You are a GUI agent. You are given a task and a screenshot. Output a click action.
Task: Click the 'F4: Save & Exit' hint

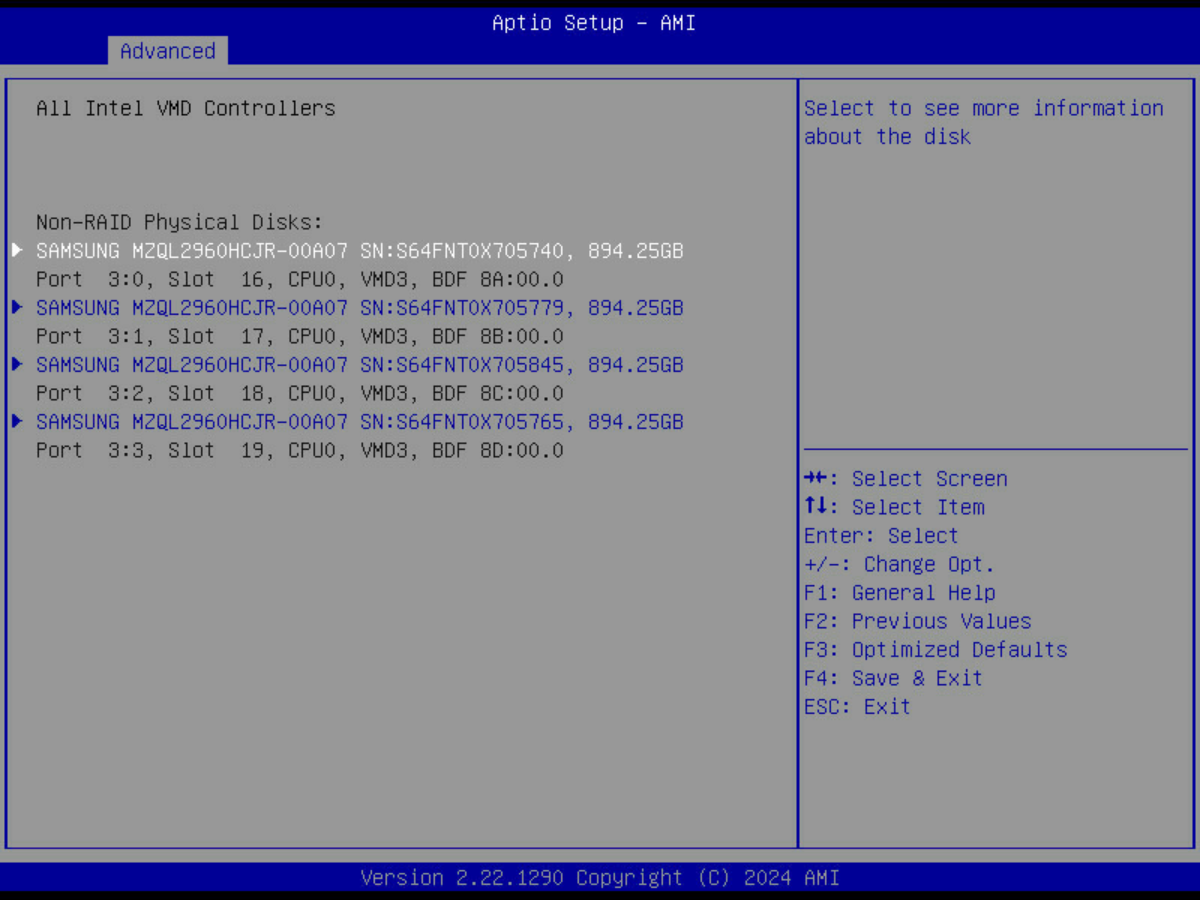click(x=894, y=678)
